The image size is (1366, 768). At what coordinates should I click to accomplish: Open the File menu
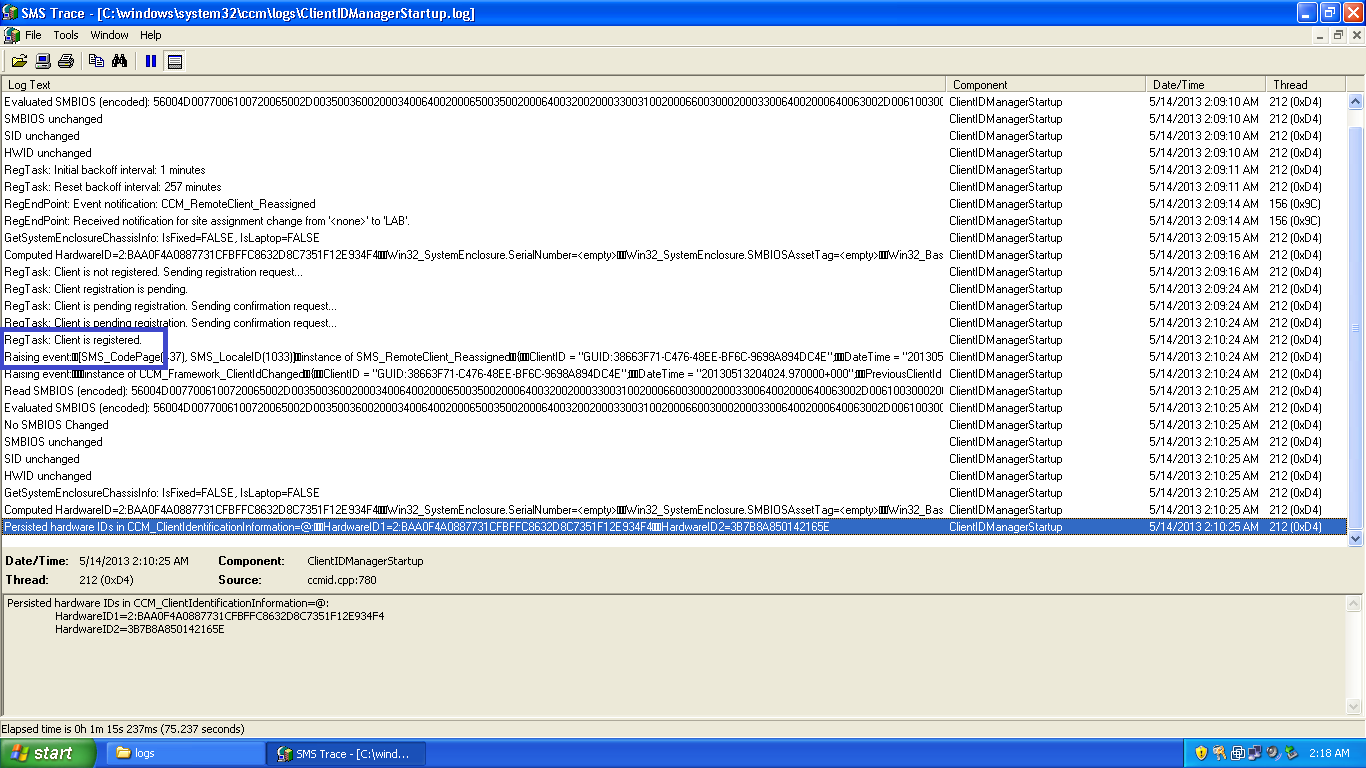[x=34, y=35]
